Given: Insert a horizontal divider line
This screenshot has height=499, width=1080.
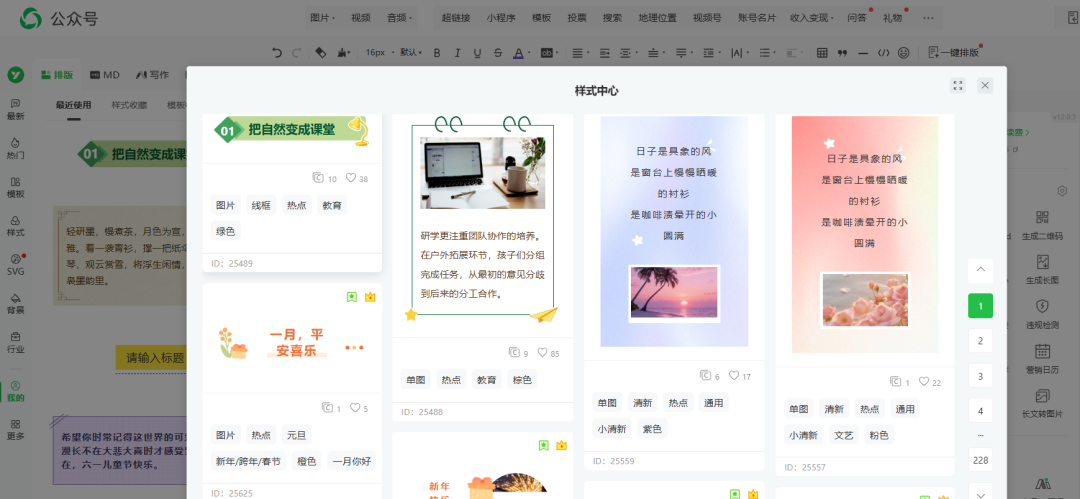Looking at the screenshot, I should coord(862,52).
